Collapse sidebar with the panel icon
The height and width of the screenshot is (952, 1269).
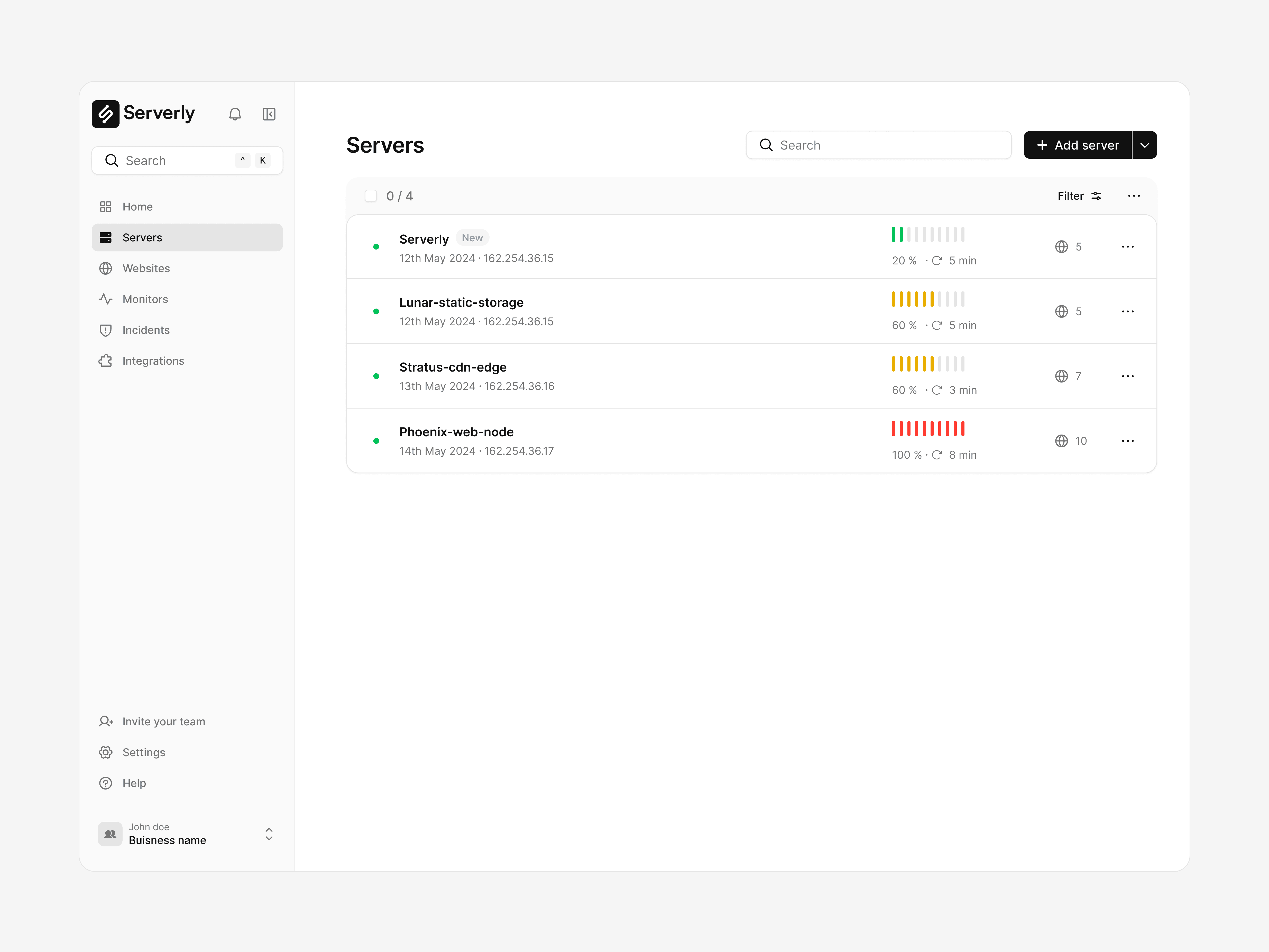[x=269, y=114]
